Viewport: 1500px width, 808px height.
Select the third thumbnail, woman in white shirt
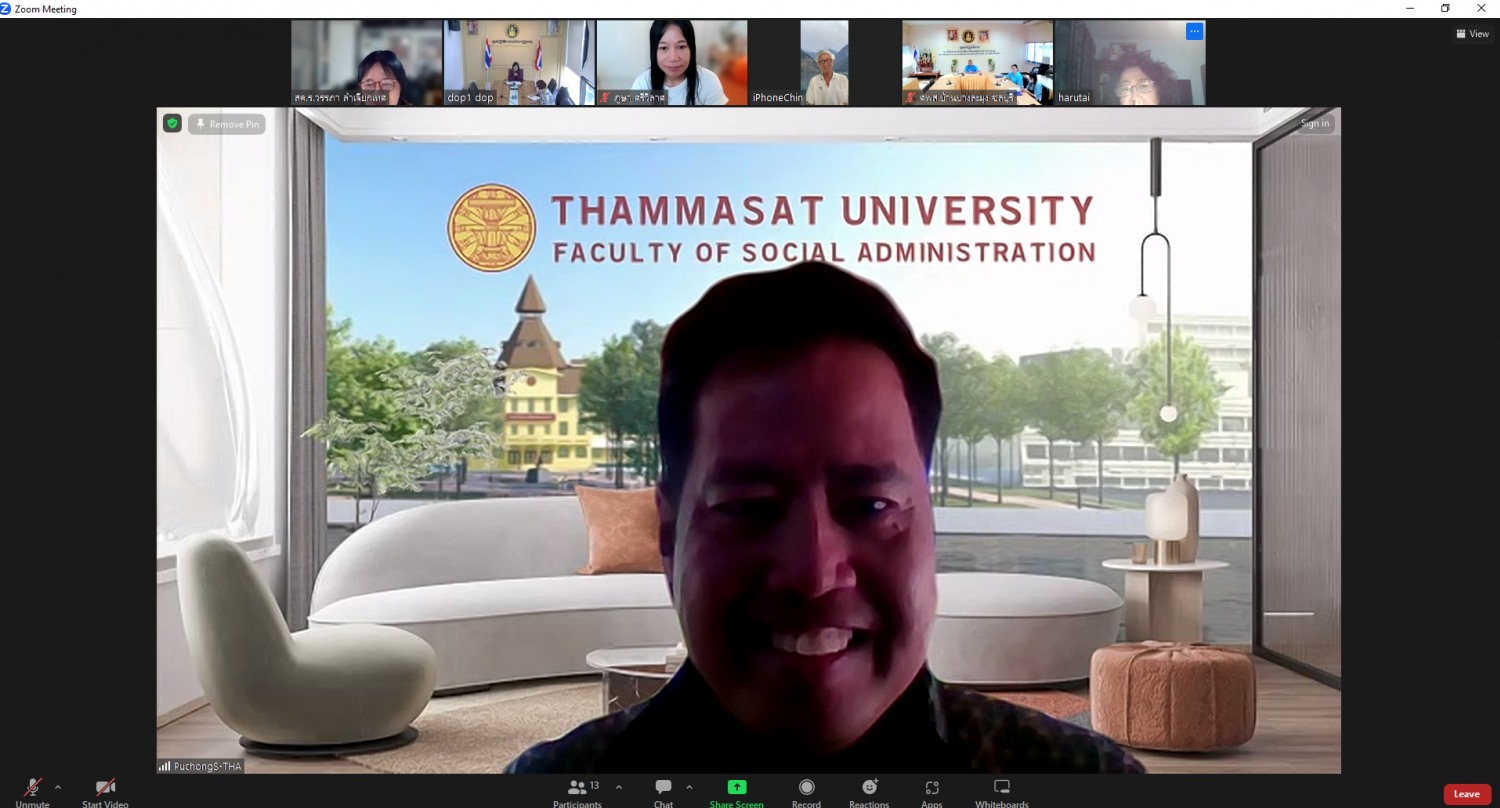click(x=672, y=62)
